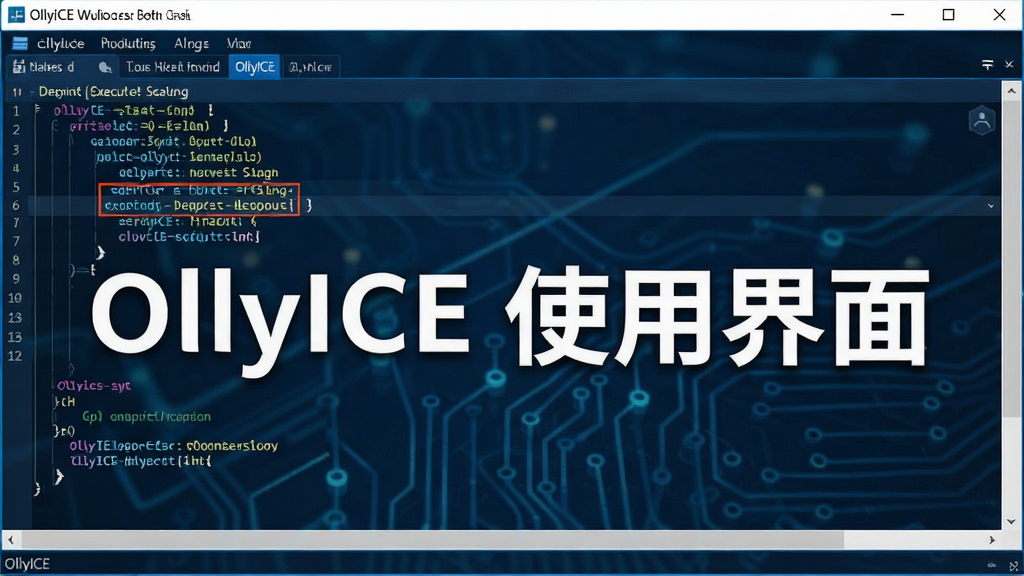Click the pink 'Ollyics-syt' code text
This screenshot has width=1024, height=576.
[x=93, y=385]
